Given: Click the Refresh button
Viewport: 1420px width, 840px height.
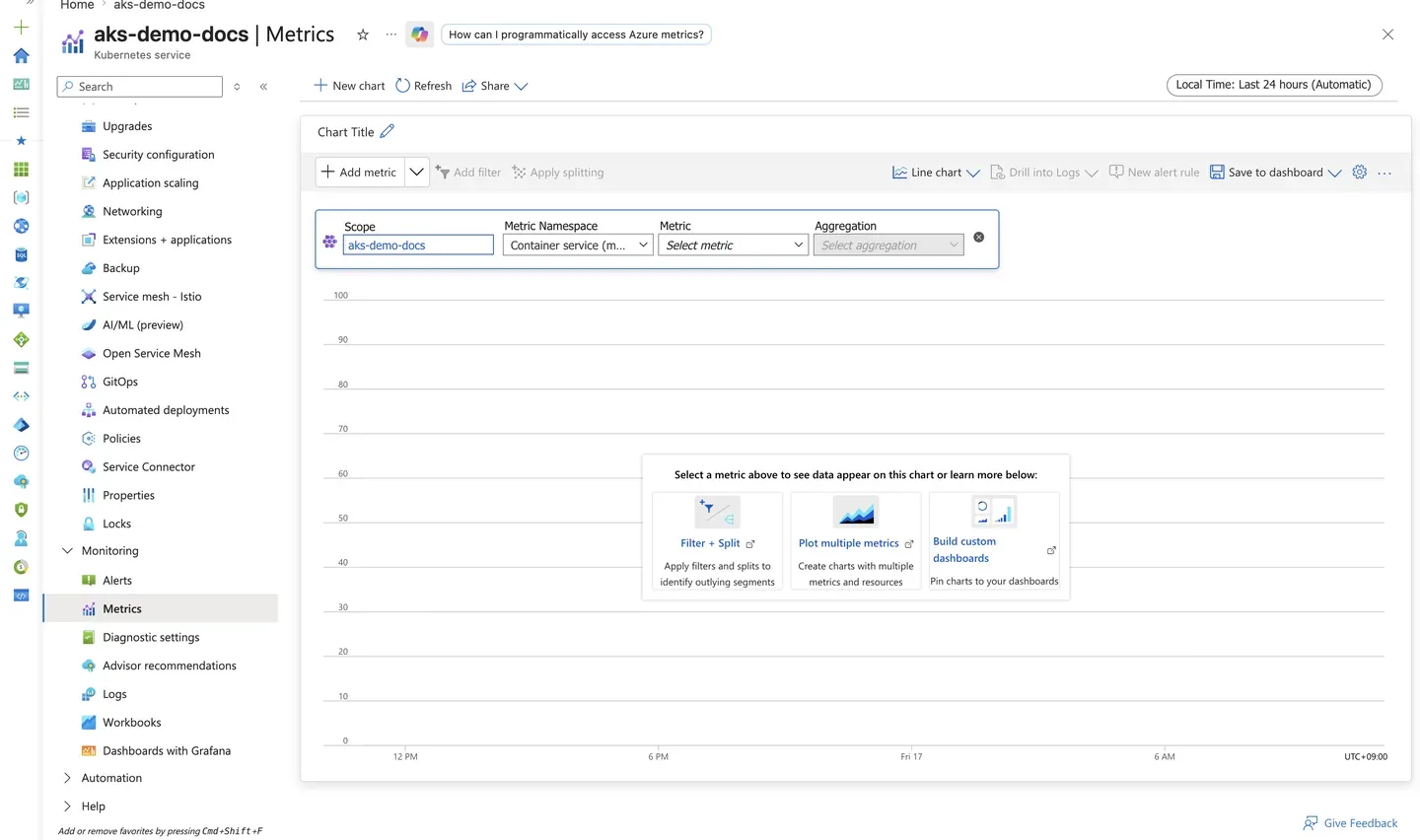Looking at the screenshot, I should coord(423,86).
